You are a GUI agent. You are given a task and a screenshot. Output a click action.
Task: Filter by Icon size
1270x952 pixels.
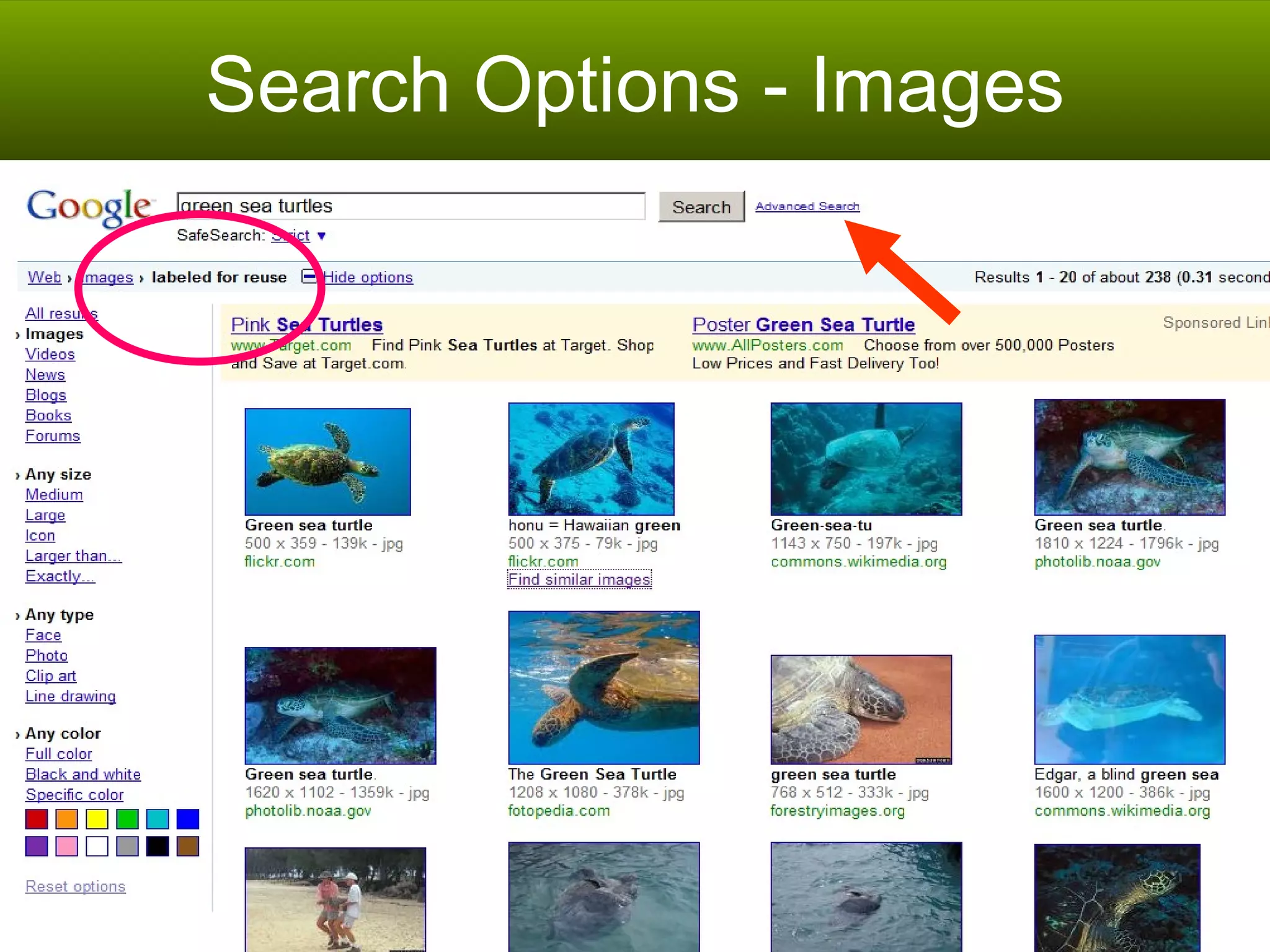40,535
